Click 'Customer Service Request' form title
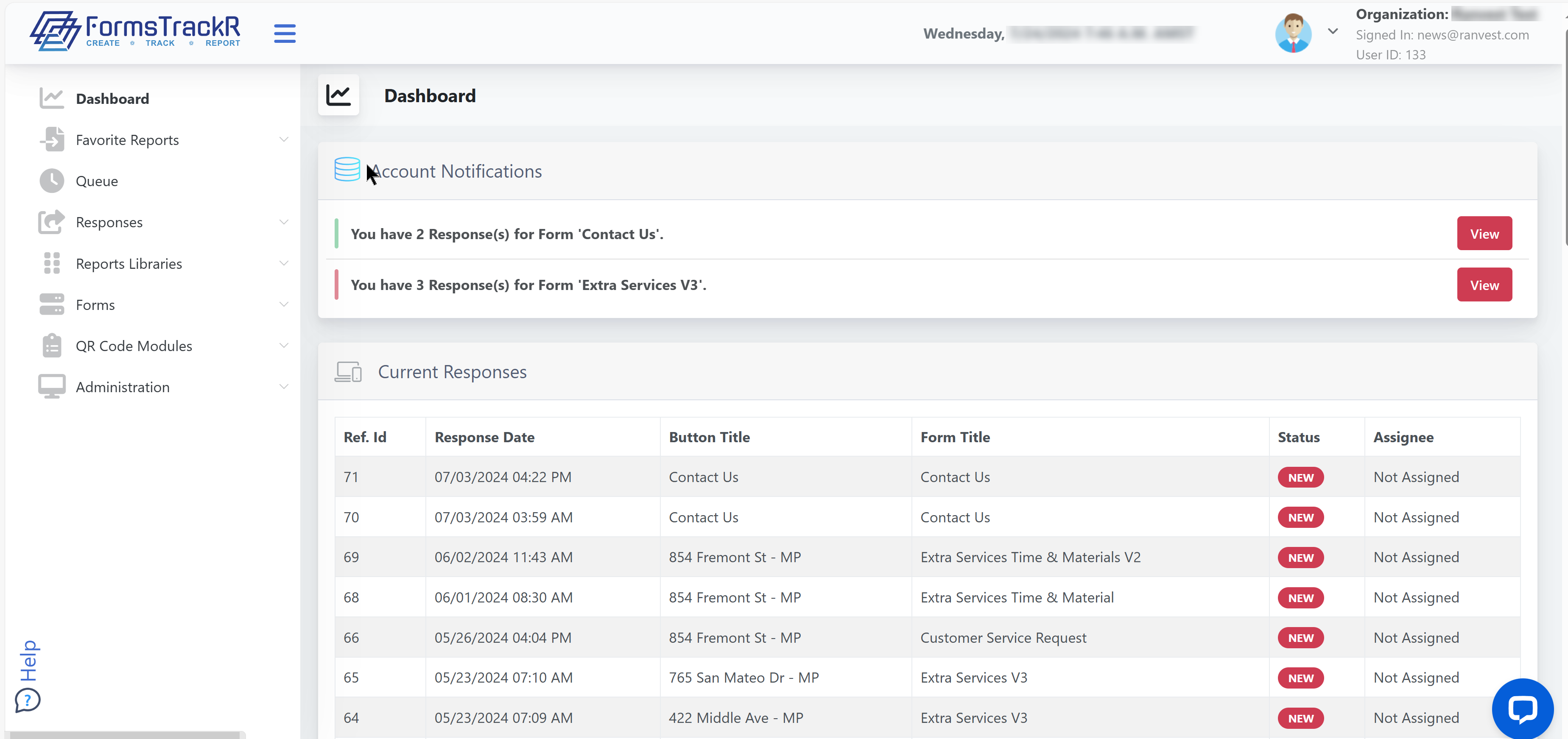1568x739 pixels. tap(1003, 638)
